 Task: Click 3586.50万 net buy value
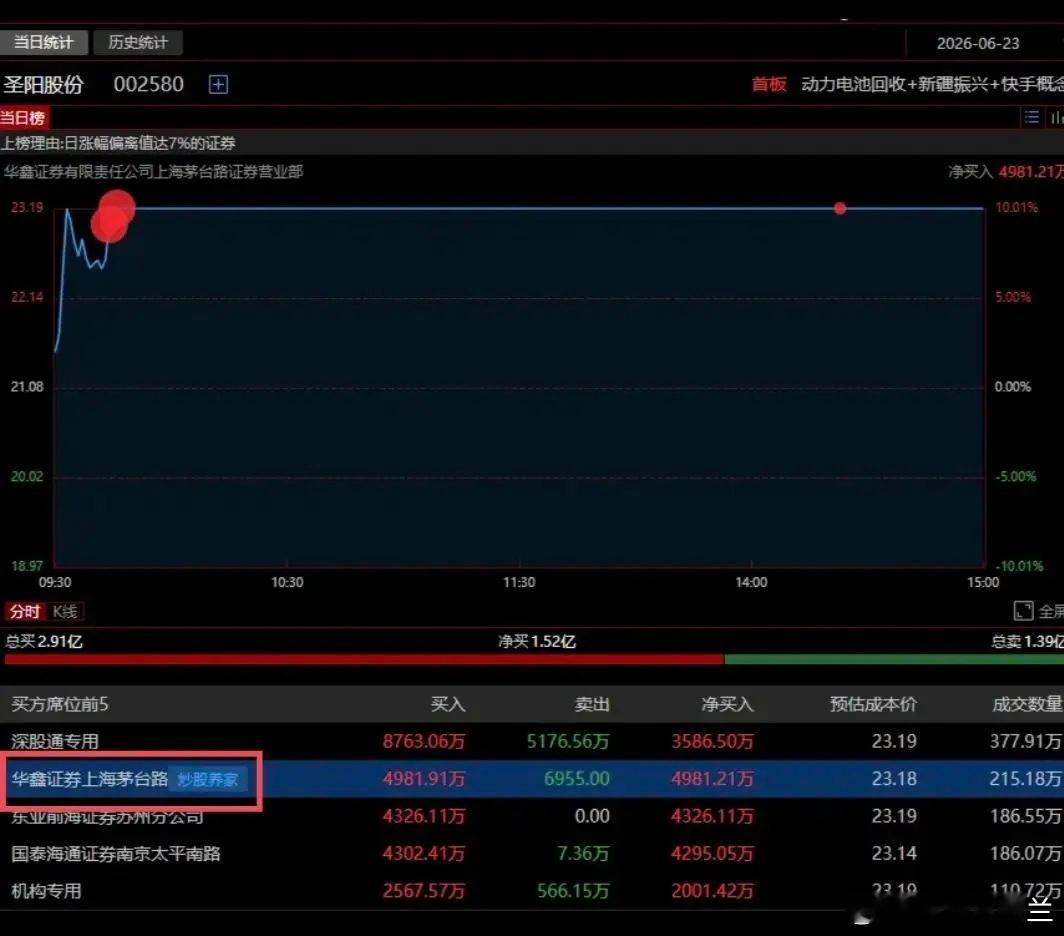pos(712,741)
